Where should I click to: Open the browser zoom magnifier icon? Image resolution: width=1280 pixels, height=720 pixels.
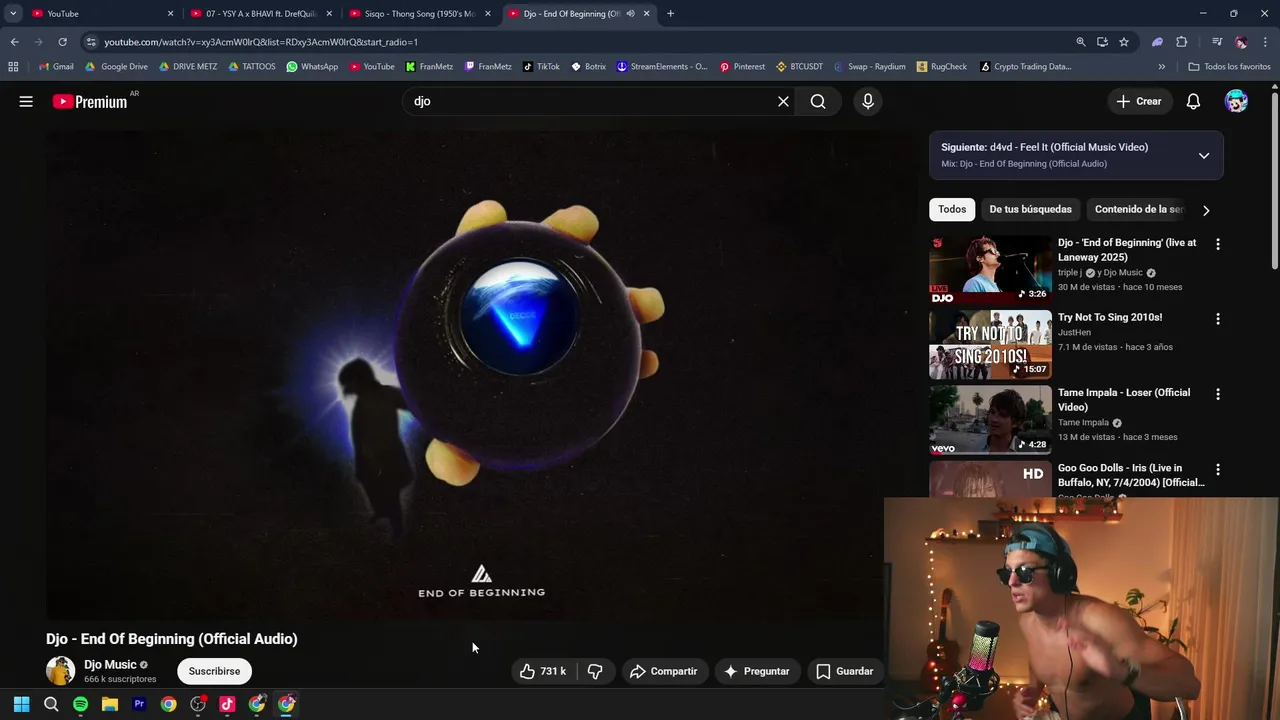(1080, 42)
